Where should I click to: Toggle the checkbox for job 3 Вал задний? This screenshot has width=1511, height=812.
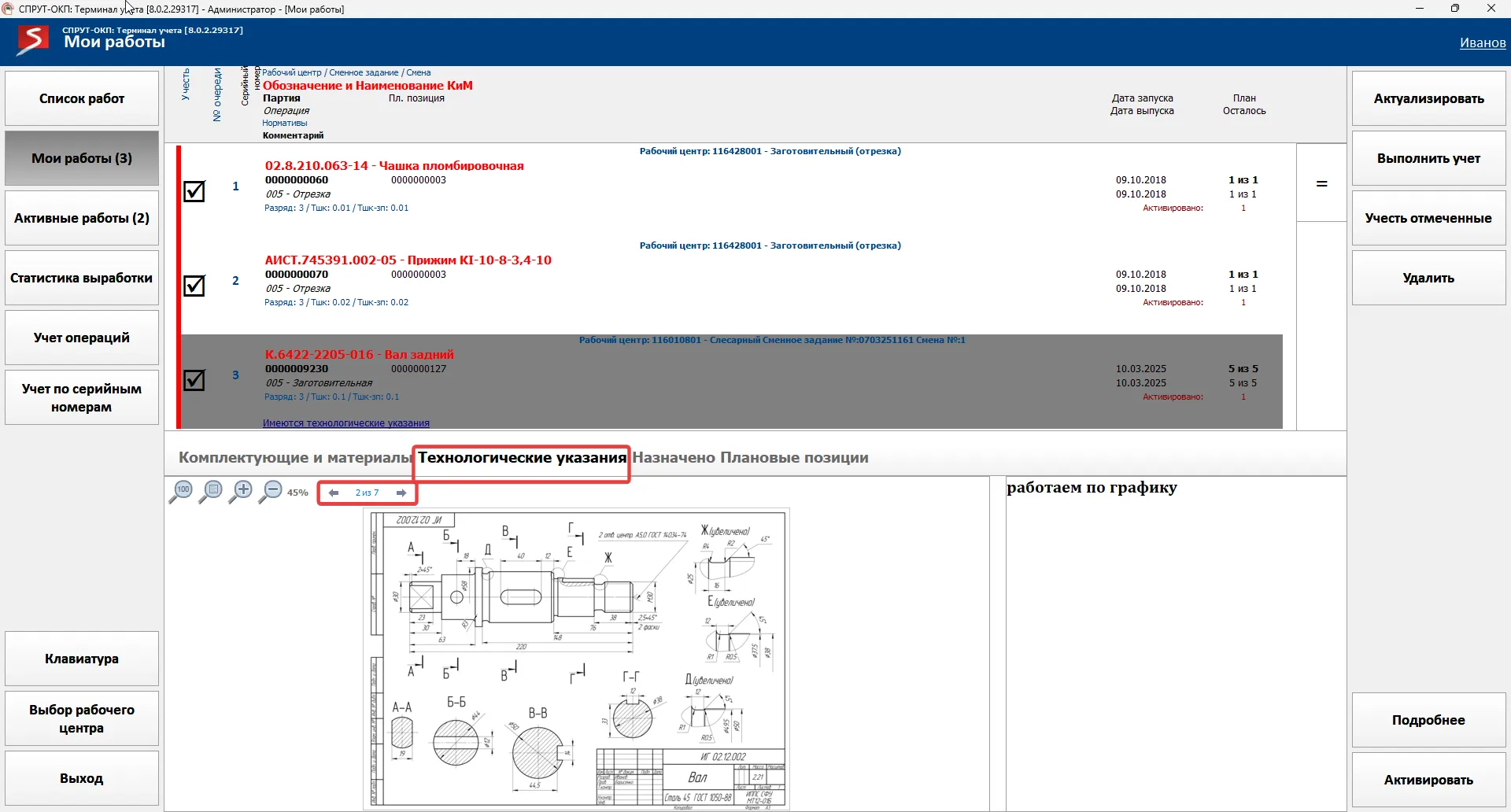click(x=194, y=380)
